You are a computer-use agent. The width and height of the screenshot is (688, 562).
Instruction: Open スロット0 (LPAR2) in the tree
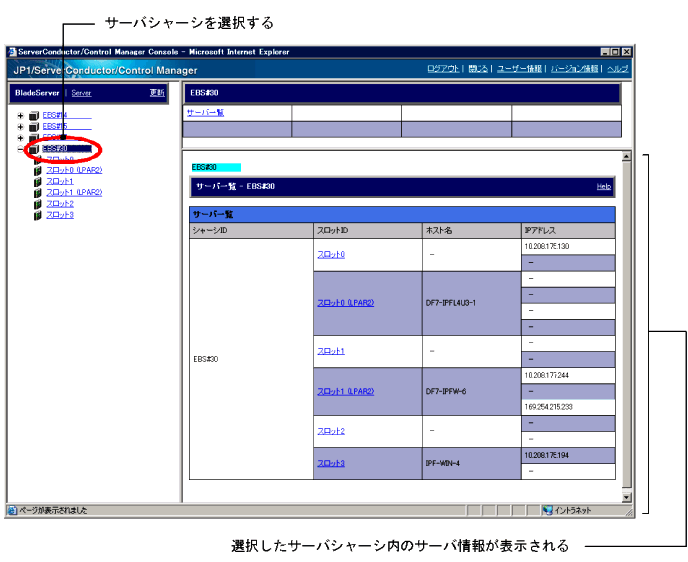coord(74,170)
